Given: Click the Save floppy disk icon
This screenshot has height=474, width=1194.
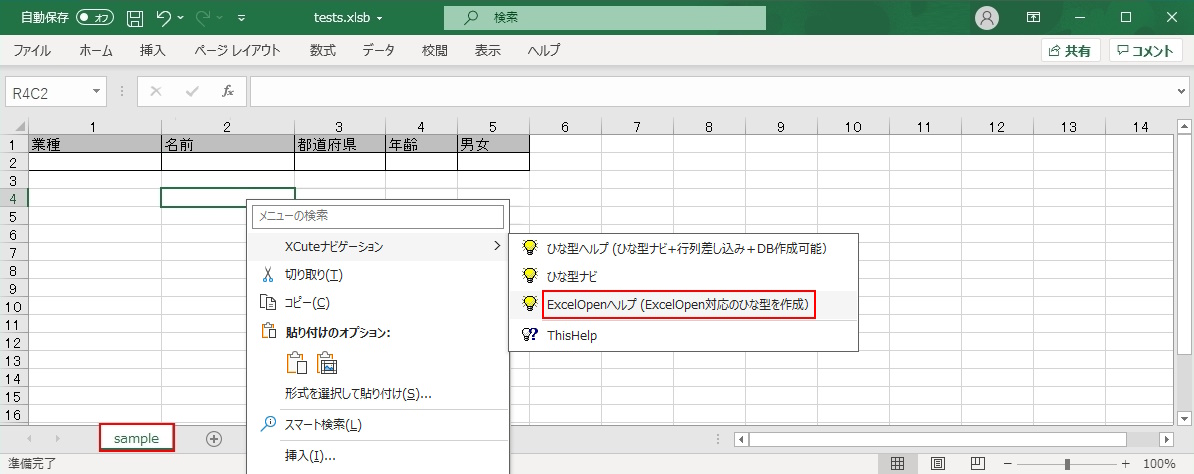Looking at the screenshot, I should [x=135, y=18].
